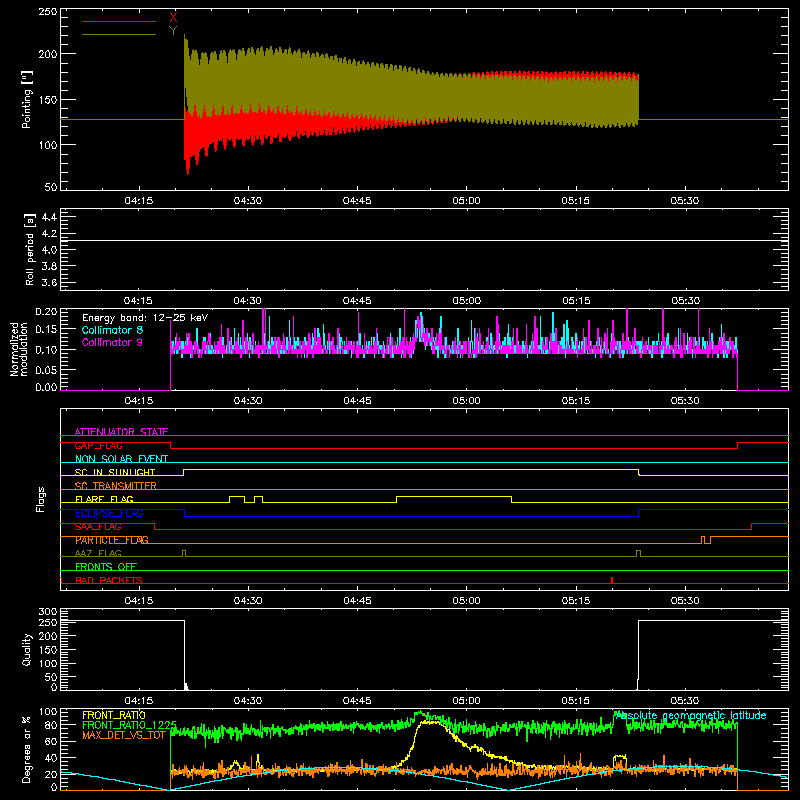Click the Degrees or % axis title

coord(27,749)
